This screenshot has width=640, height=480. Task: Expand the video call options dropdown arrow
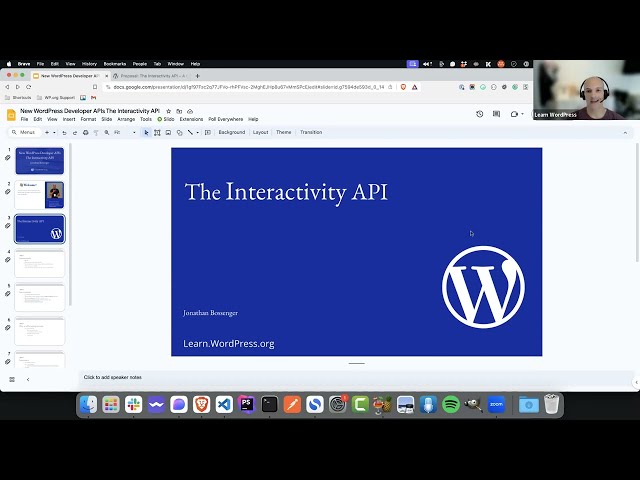(x=522, y=114)
